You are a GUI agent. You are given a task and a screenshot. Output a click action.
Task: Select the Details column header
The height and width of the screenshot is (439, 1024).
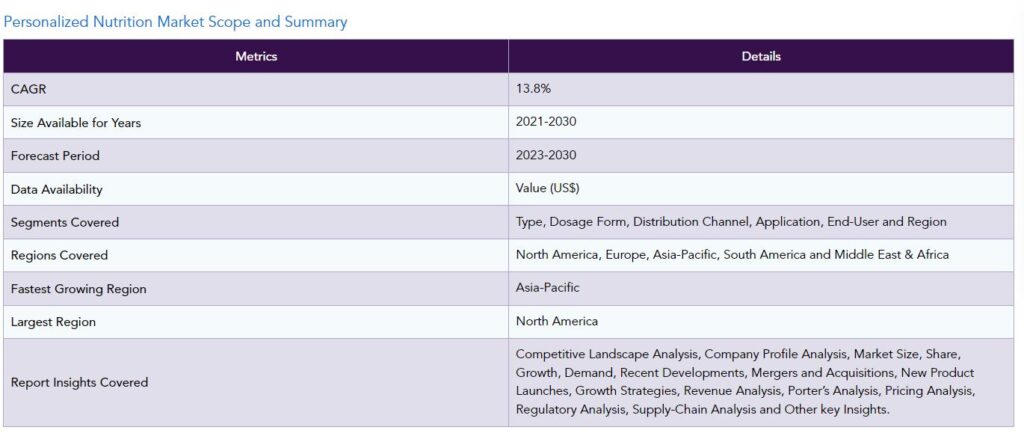click(x=761, y=56)
